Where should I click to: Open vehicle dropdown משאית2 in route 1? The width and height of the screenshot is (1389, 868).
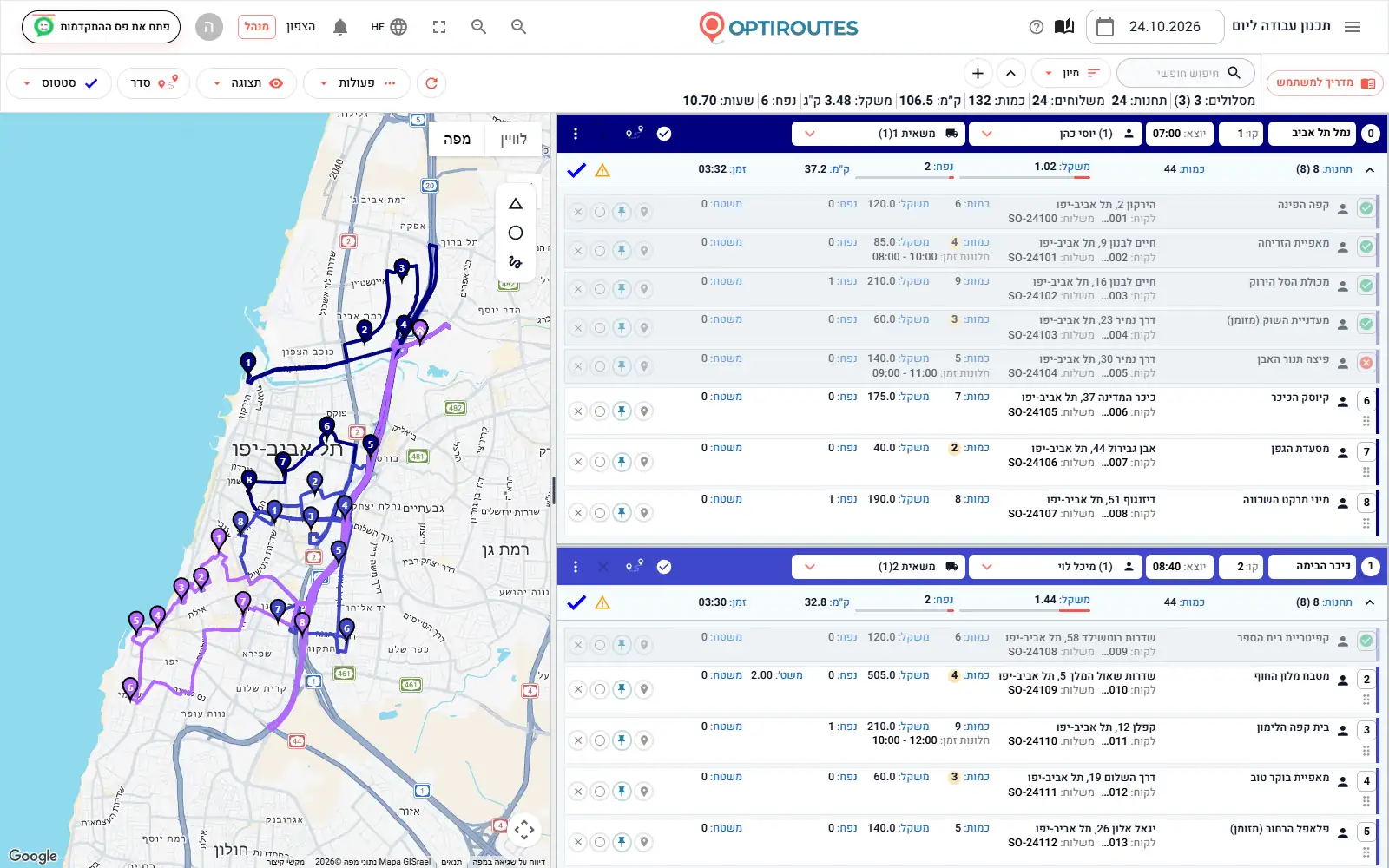coord(879,567)
